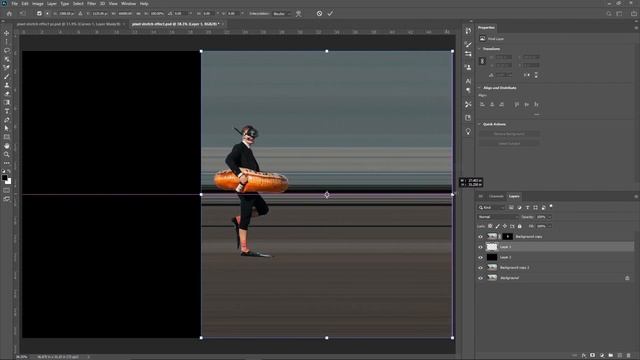Open the Kind filter dropdown

(492, 208)
